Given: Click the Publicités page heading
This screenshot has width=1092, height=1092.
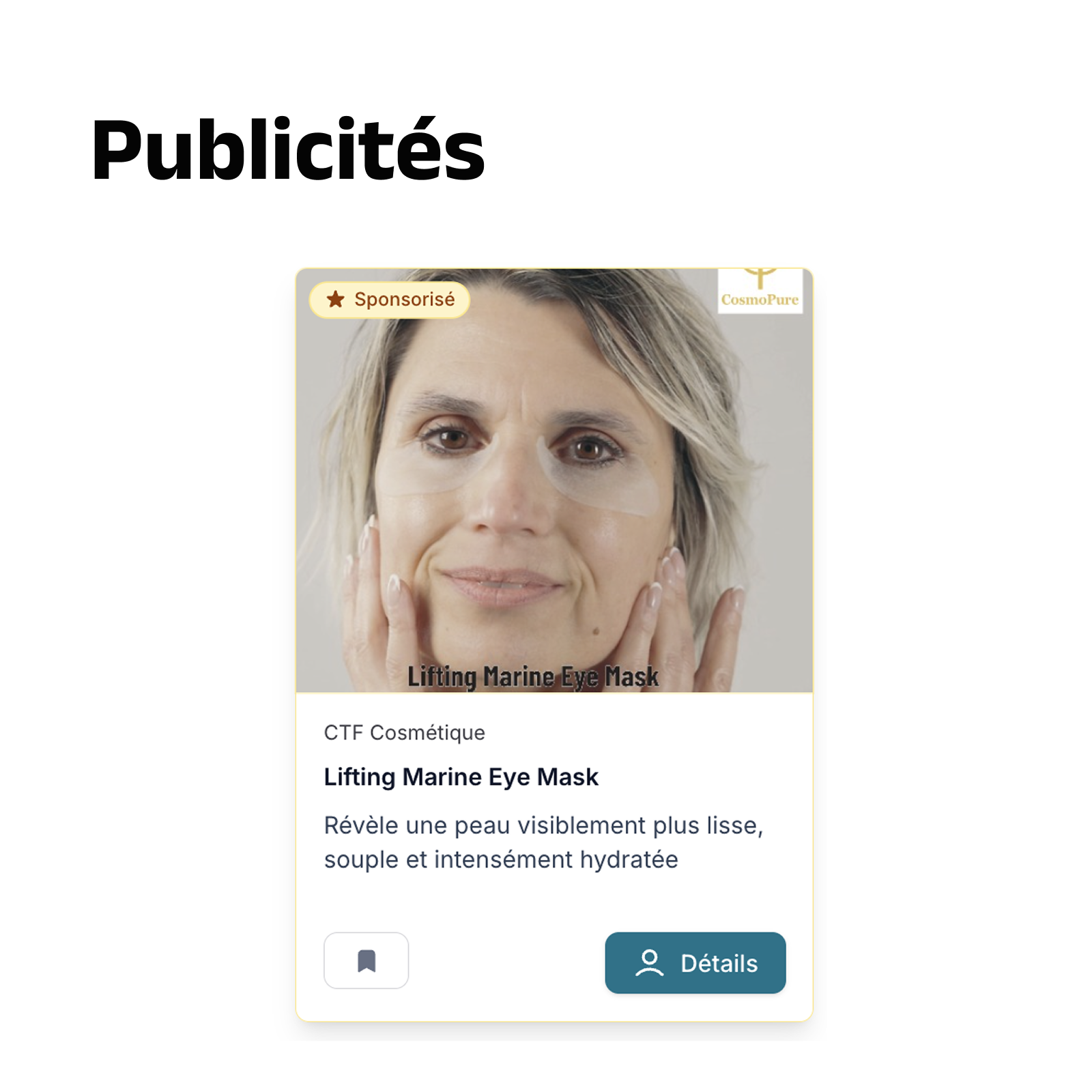Looking at the screenshot, I should tap(288, 149).
